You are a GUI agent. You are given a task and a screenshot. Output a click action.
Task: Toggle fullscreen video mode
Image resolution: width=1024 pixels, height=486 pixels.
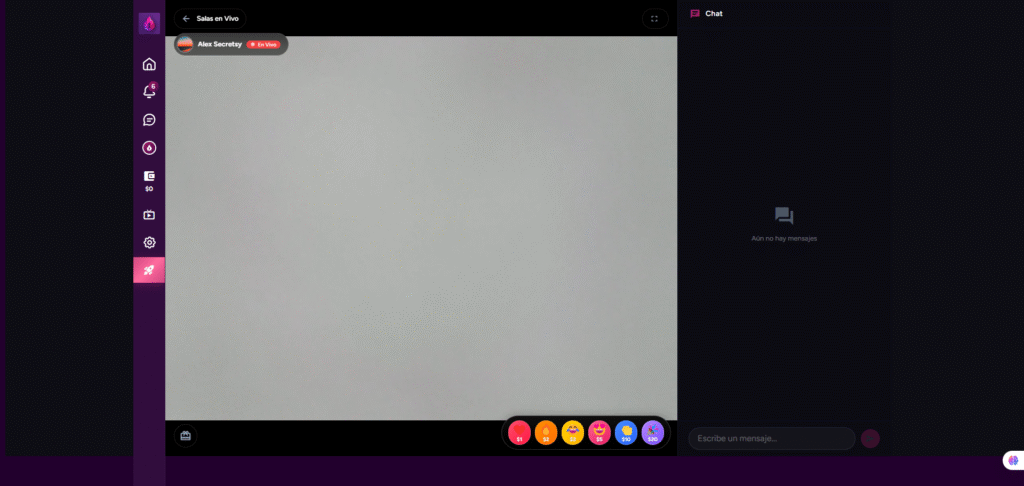pos(654,18)
